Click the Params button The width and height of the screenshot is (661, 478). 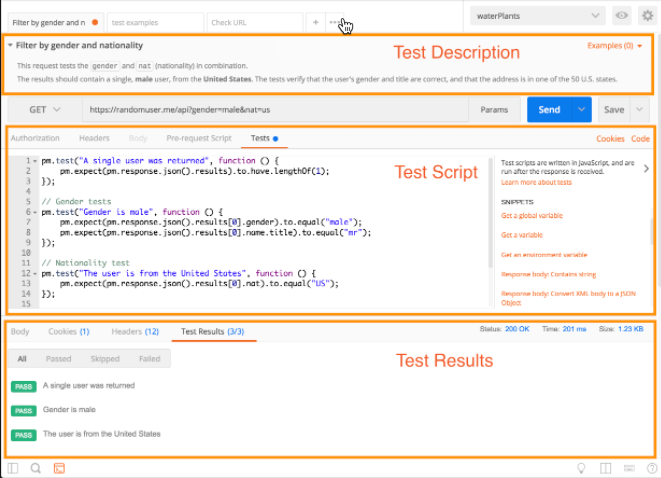tap(494, 110)
